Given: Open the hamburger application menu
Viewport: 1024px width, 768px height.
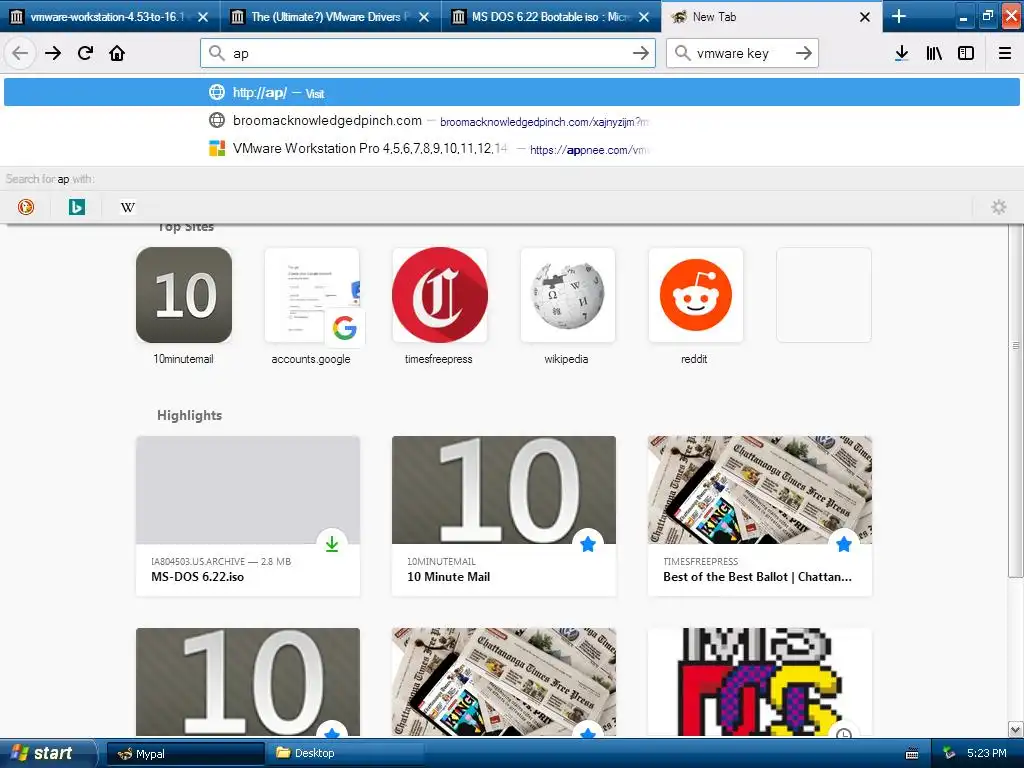Looking at the screenshot, I should tap(1004, 53).
